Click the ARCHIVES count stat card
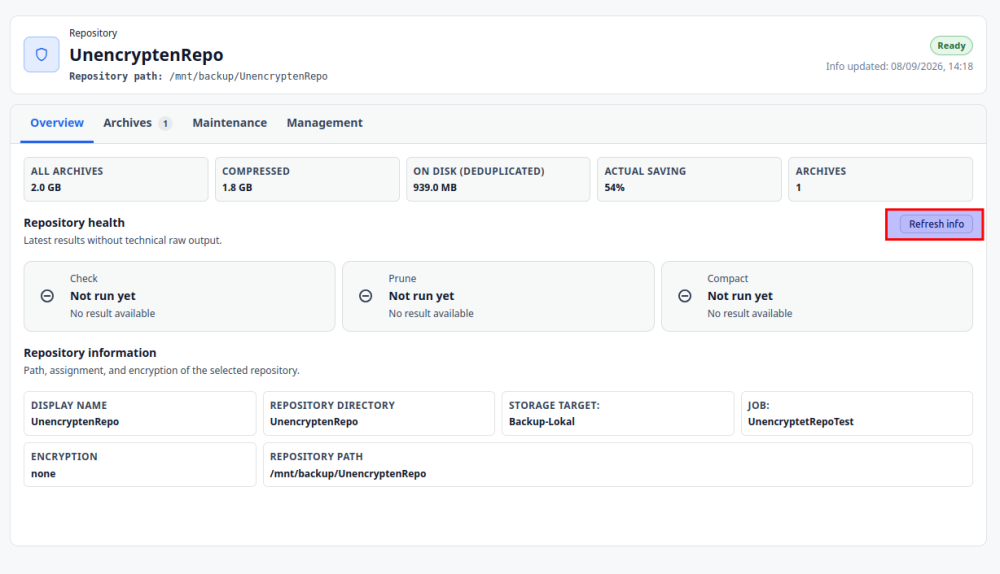The height and width of the screenshot is (574, 1000). point(881,179)
